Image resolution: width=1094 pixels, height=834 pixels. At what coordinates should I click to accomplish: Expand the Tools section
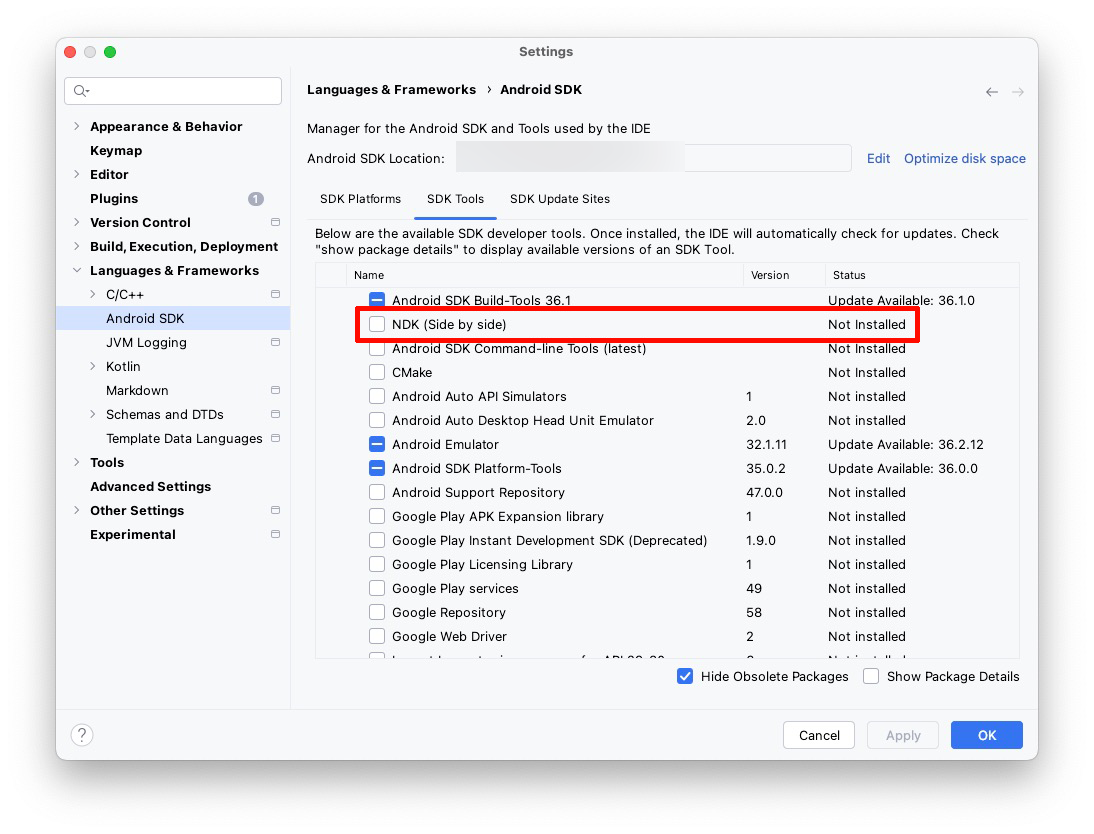(x=77, y=463)
